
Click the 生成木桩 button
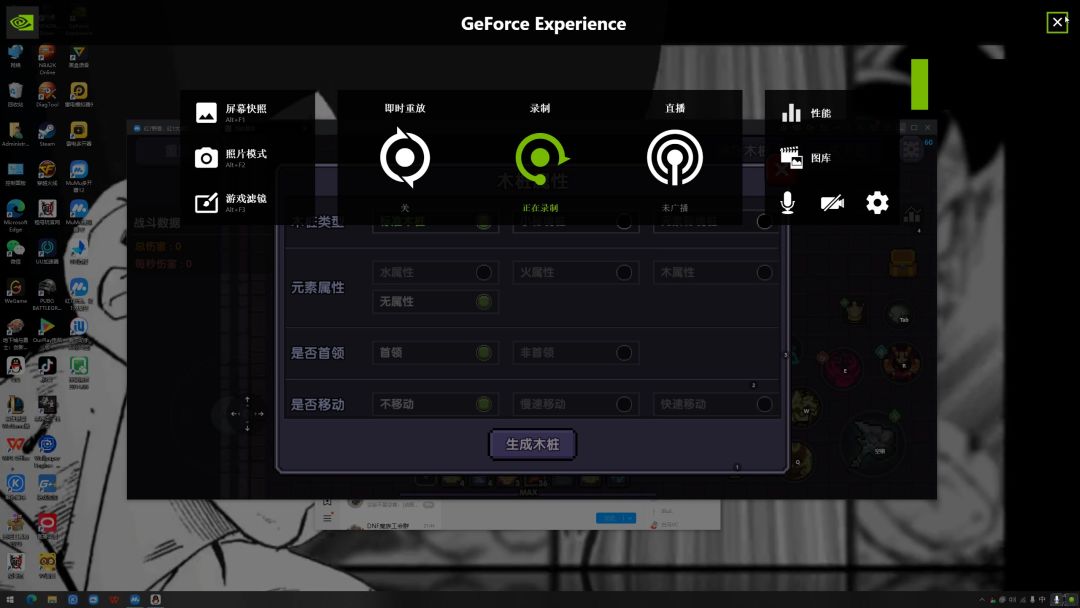(x=532, y=445)
